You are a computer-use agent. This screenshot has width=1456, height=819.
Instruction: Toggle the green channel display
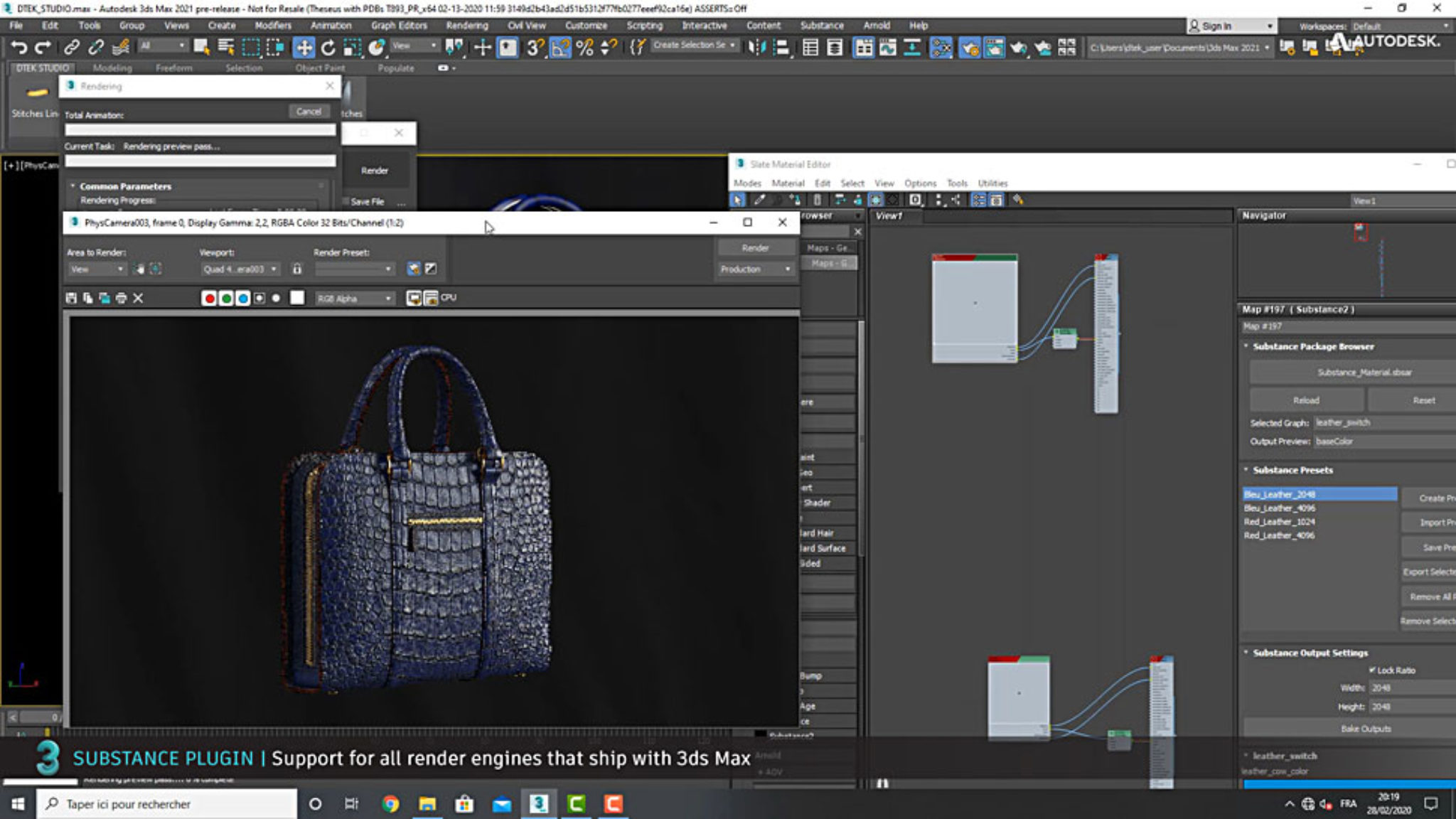[226, 298]
